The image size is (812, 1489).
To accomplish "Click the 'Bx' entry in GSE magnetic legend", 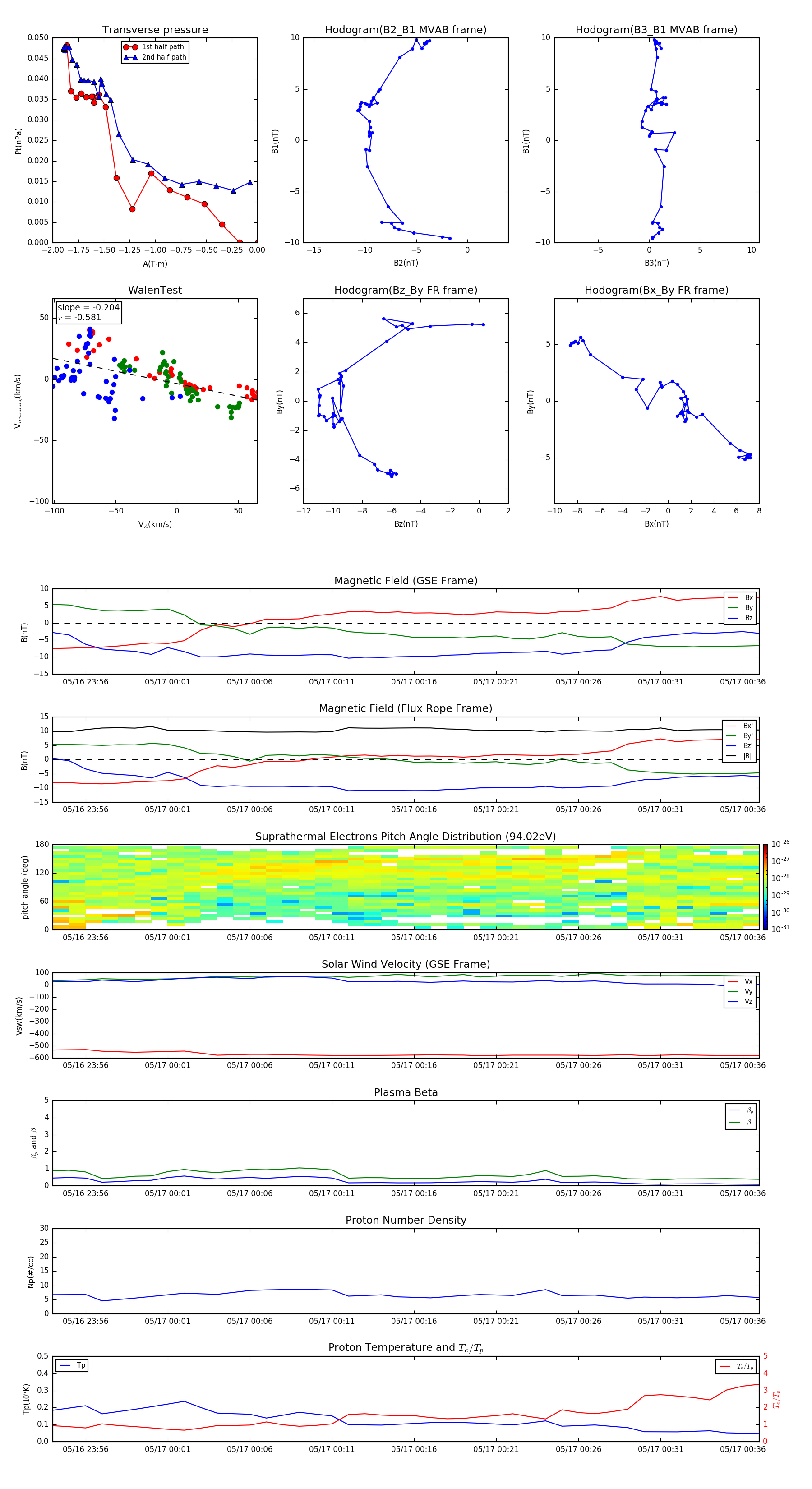I will coord(740,598).
